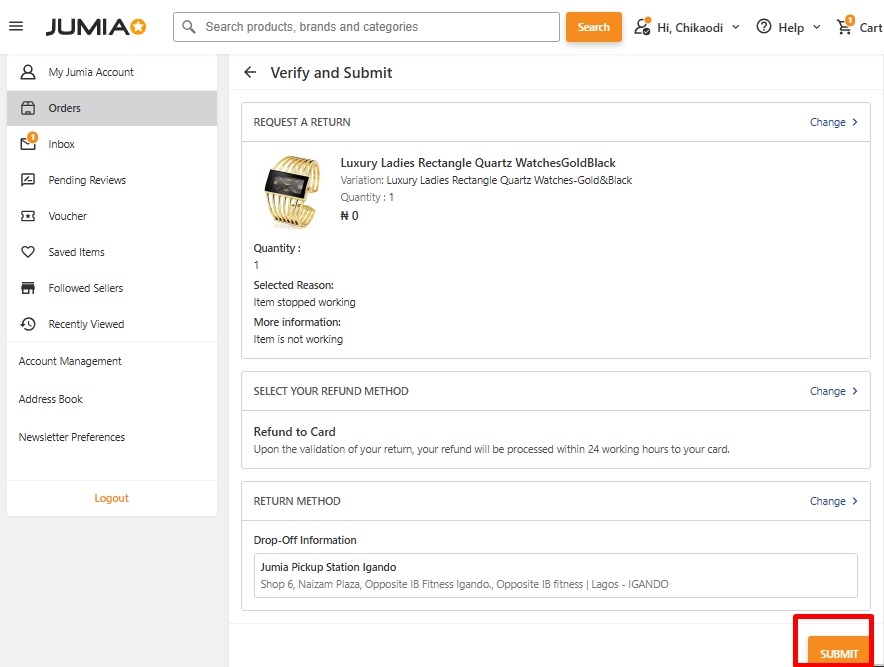Screen dimensions: 884x667
Task: Change the refund method
Action: (x=833, y=391)
